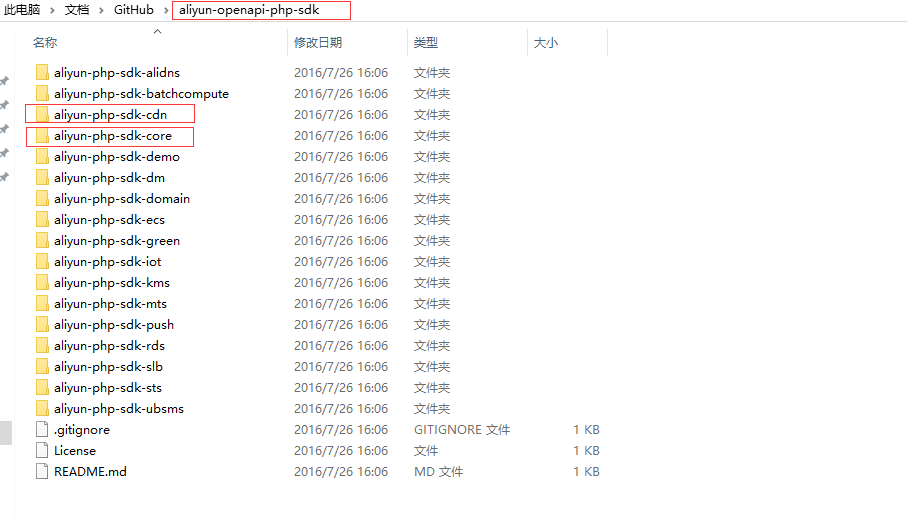Click the aliyun-php-sdk-domain folder icon
Screen dimensions: 907x519
(42, 198)
